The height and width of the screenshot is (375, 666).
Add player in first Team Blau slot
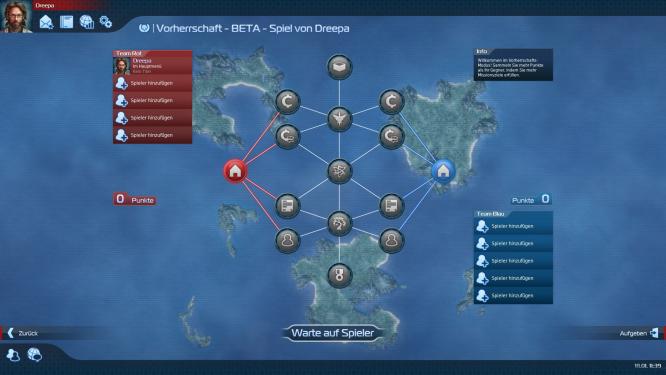pyautogui.click(x=513, y=226)
